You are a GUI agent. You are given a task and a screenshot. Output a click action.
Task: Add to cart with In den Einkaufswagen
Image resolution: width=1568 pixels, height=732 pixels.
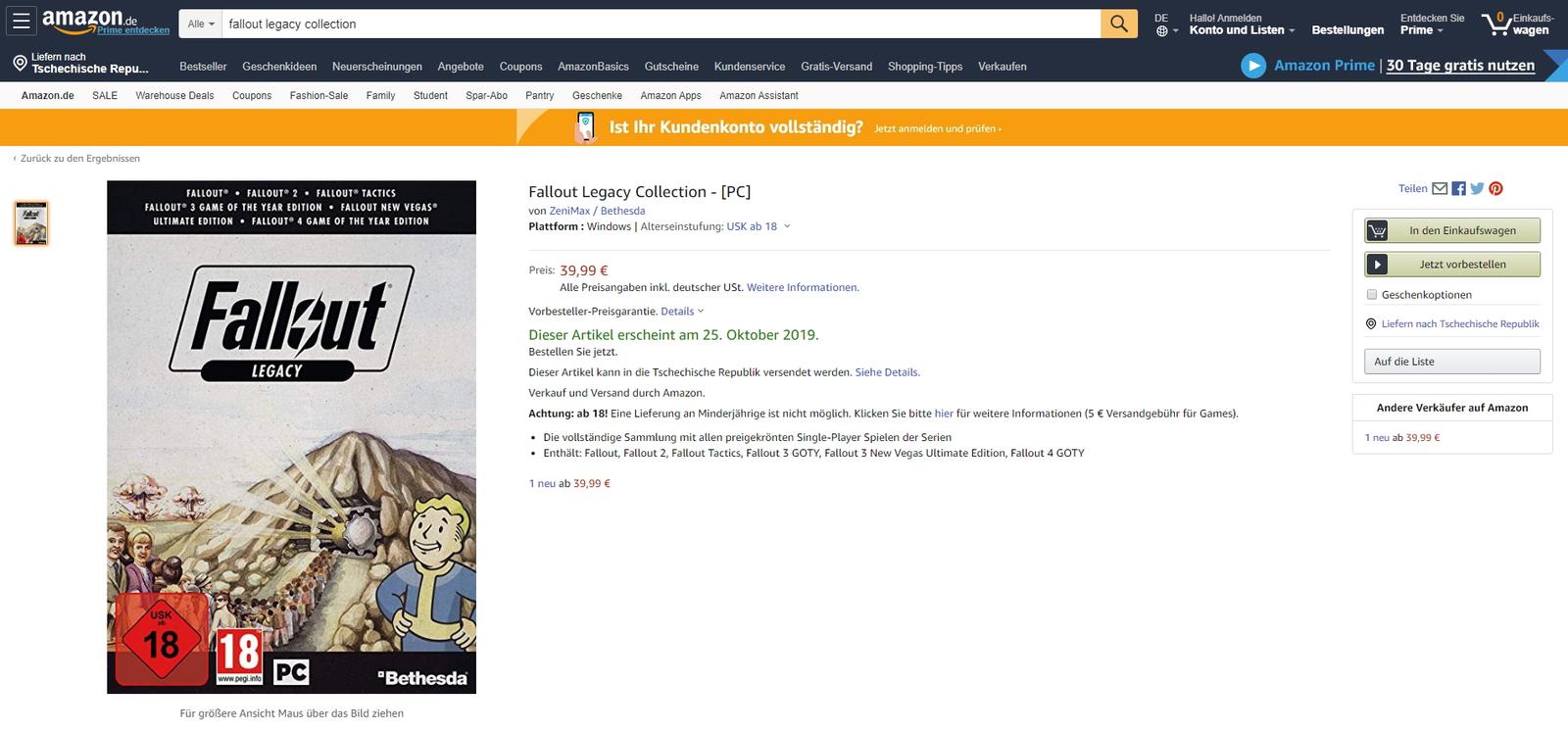coord(1452,230)
